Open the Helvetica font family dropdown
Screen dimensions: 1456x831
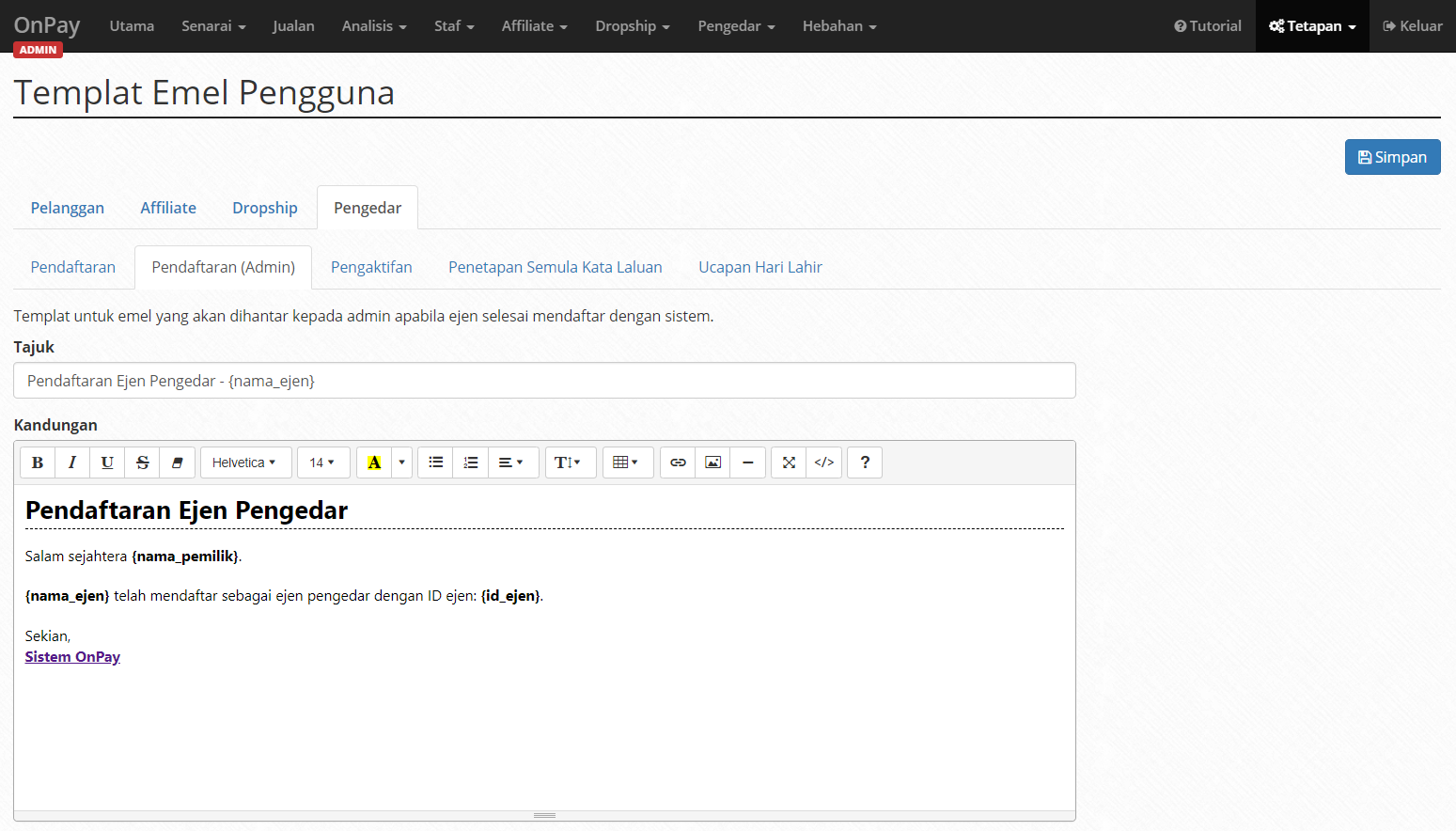point(246,463)
